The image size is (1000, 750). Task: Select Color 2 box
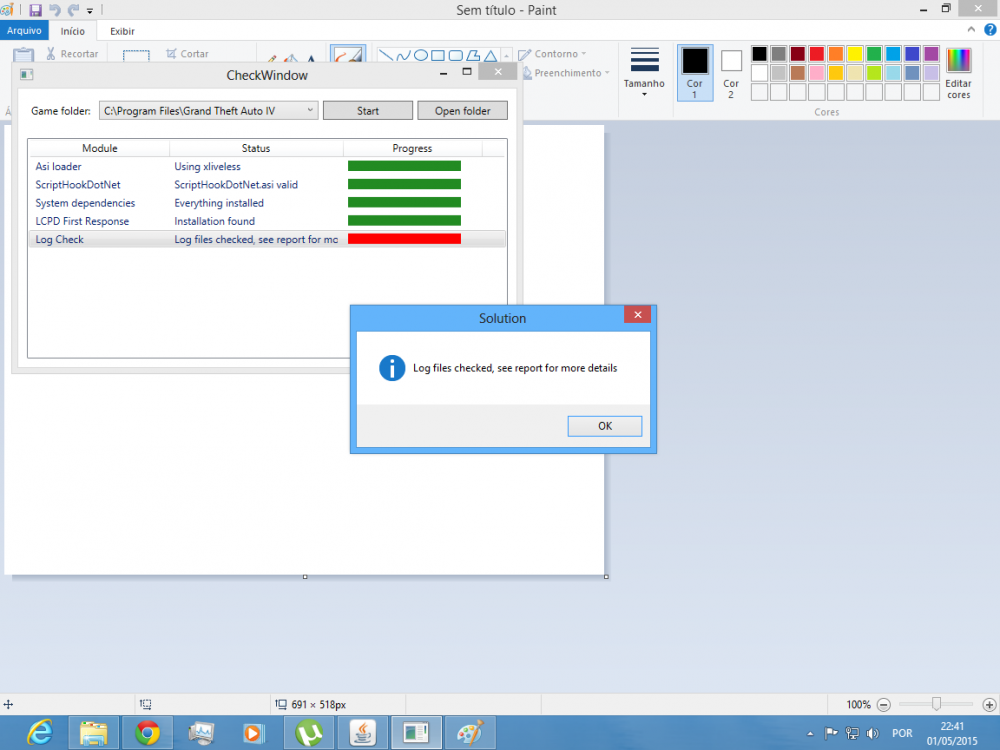coord(731,73)
